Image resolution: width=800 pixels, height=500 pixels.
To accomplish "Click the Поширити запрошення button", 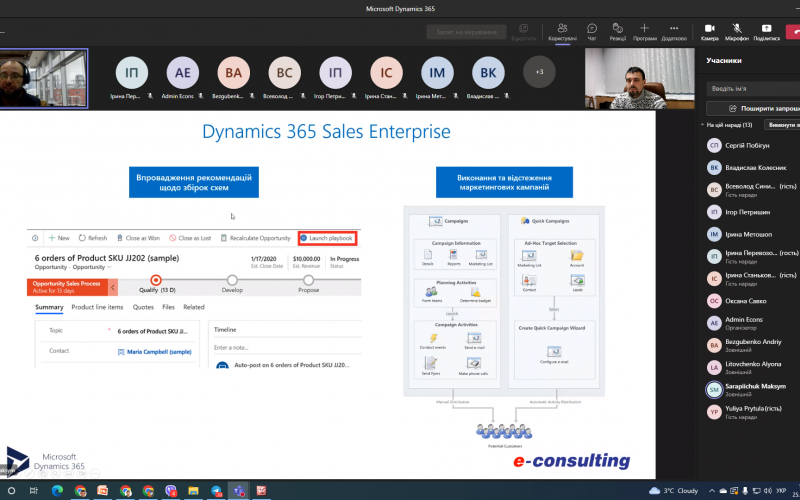I will point(753,108).
